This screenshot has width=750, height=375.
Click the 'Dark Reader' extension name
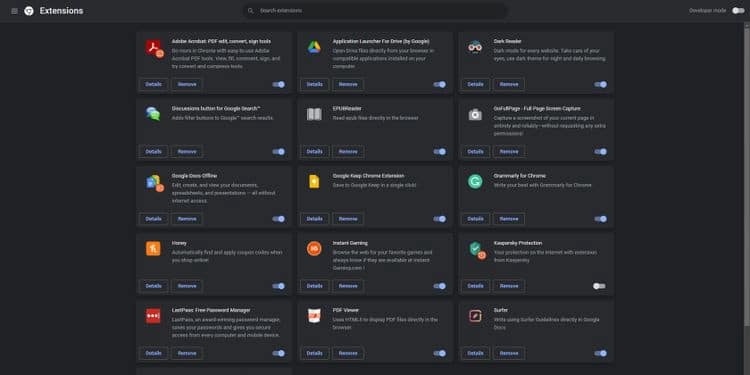pyautogui.click(x=507, y=42)
